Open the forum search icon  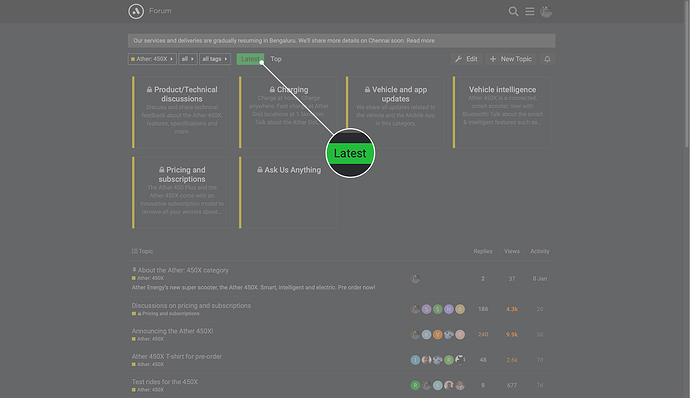coord(513,11)
